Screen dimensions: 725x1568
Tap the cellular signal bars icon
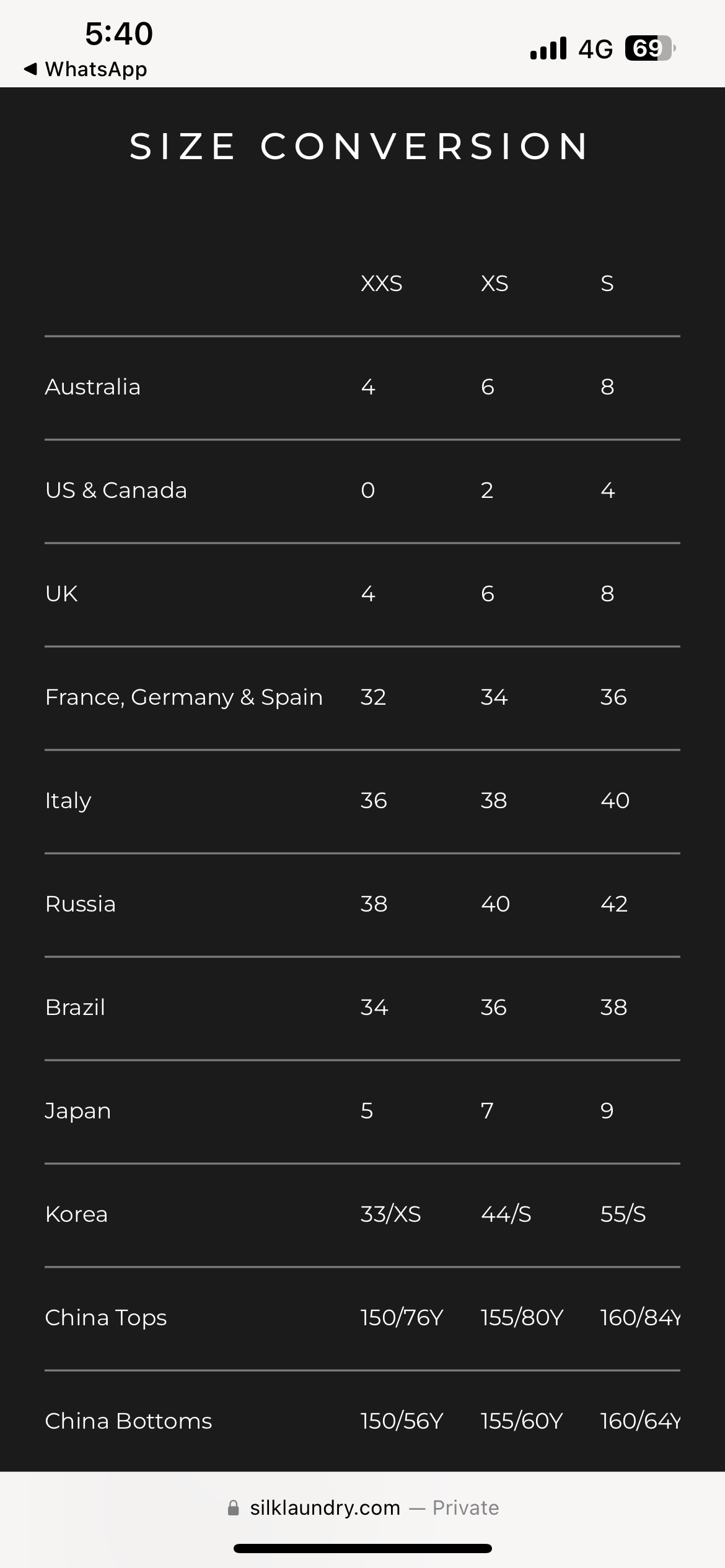pos(548,48)
